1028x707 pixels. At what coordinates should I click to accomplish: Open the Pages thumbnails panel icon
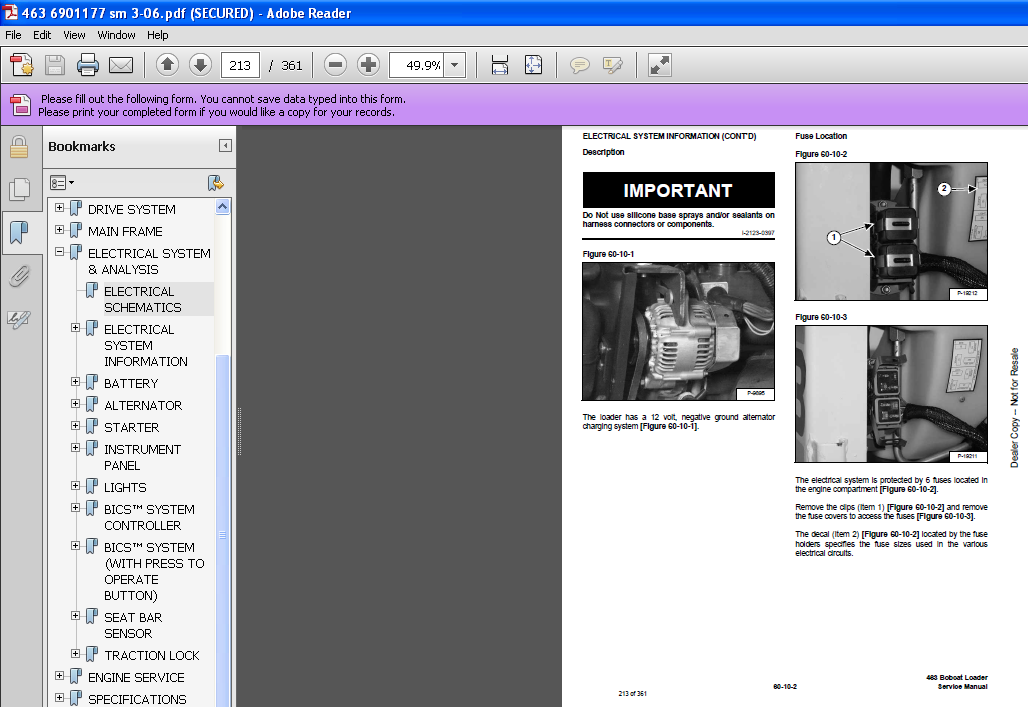point(19,190)
